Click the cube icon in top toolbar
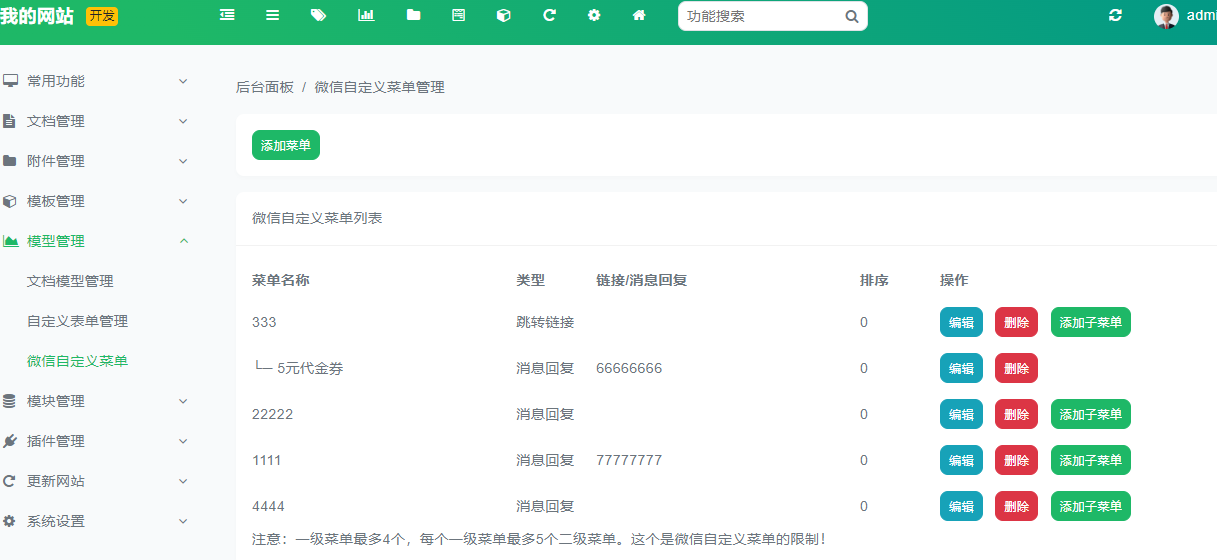1217x560 pixels. [504, 16]
